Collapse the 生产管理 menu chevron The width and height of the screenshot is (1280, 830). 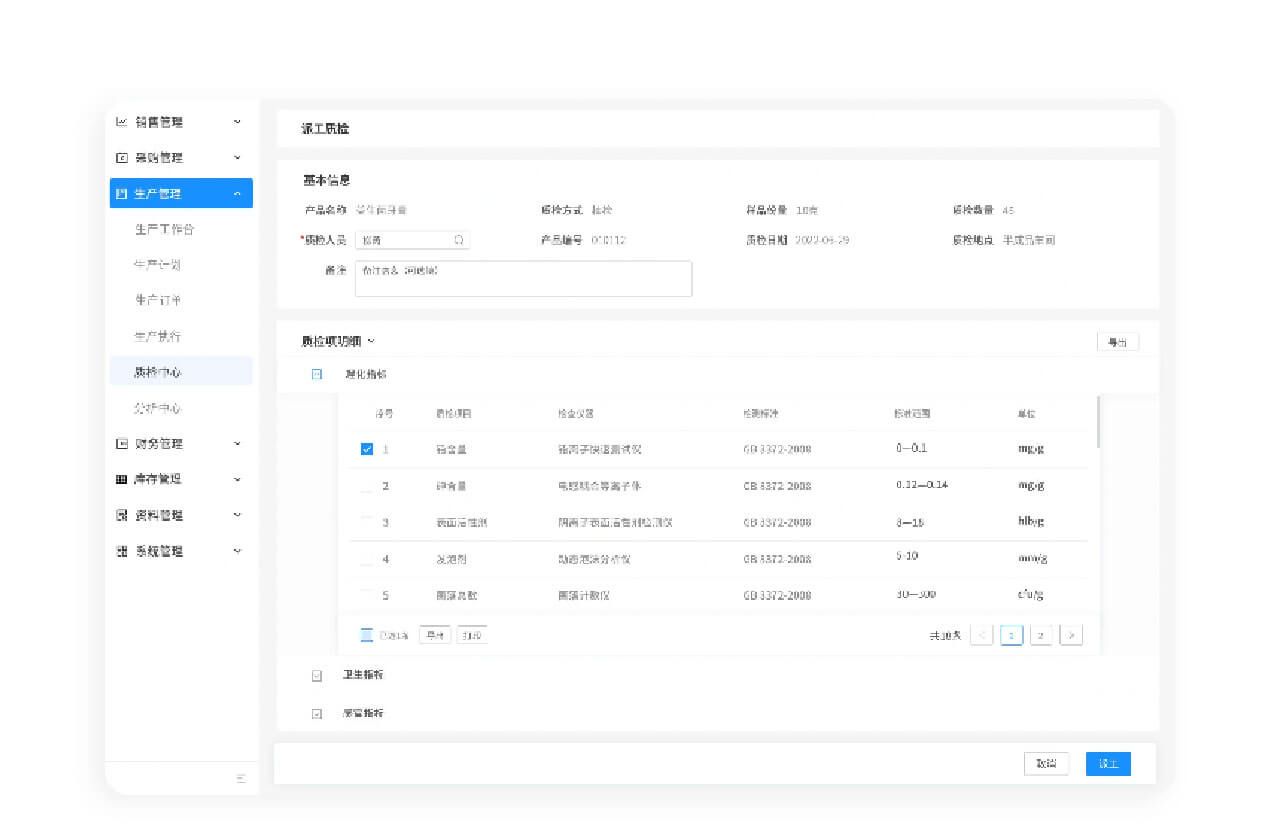pyautogui.click(x=237, y=194)
